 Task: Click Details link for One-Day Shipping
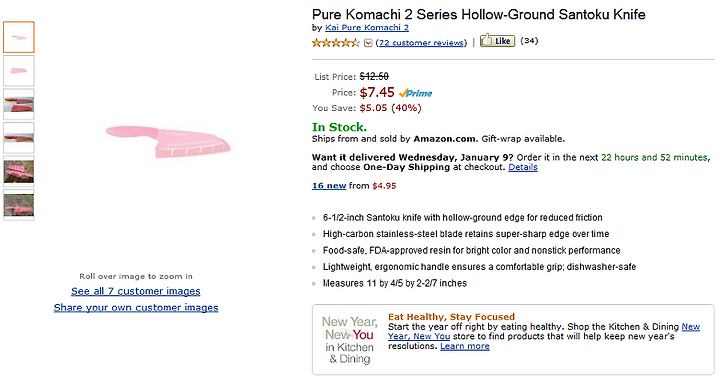[523, 167]
